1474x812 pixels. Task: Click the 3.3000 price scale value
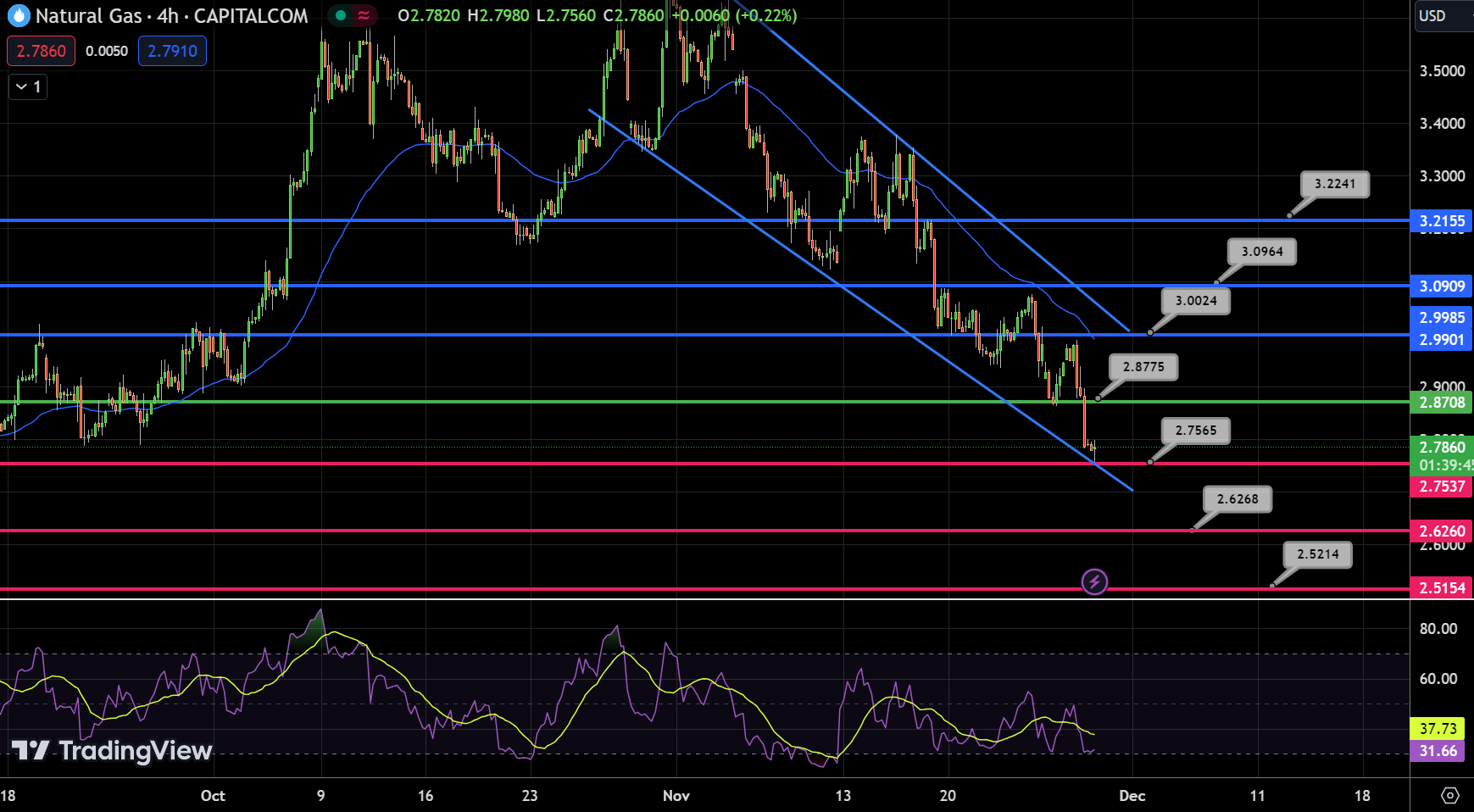click(1442, 176)
